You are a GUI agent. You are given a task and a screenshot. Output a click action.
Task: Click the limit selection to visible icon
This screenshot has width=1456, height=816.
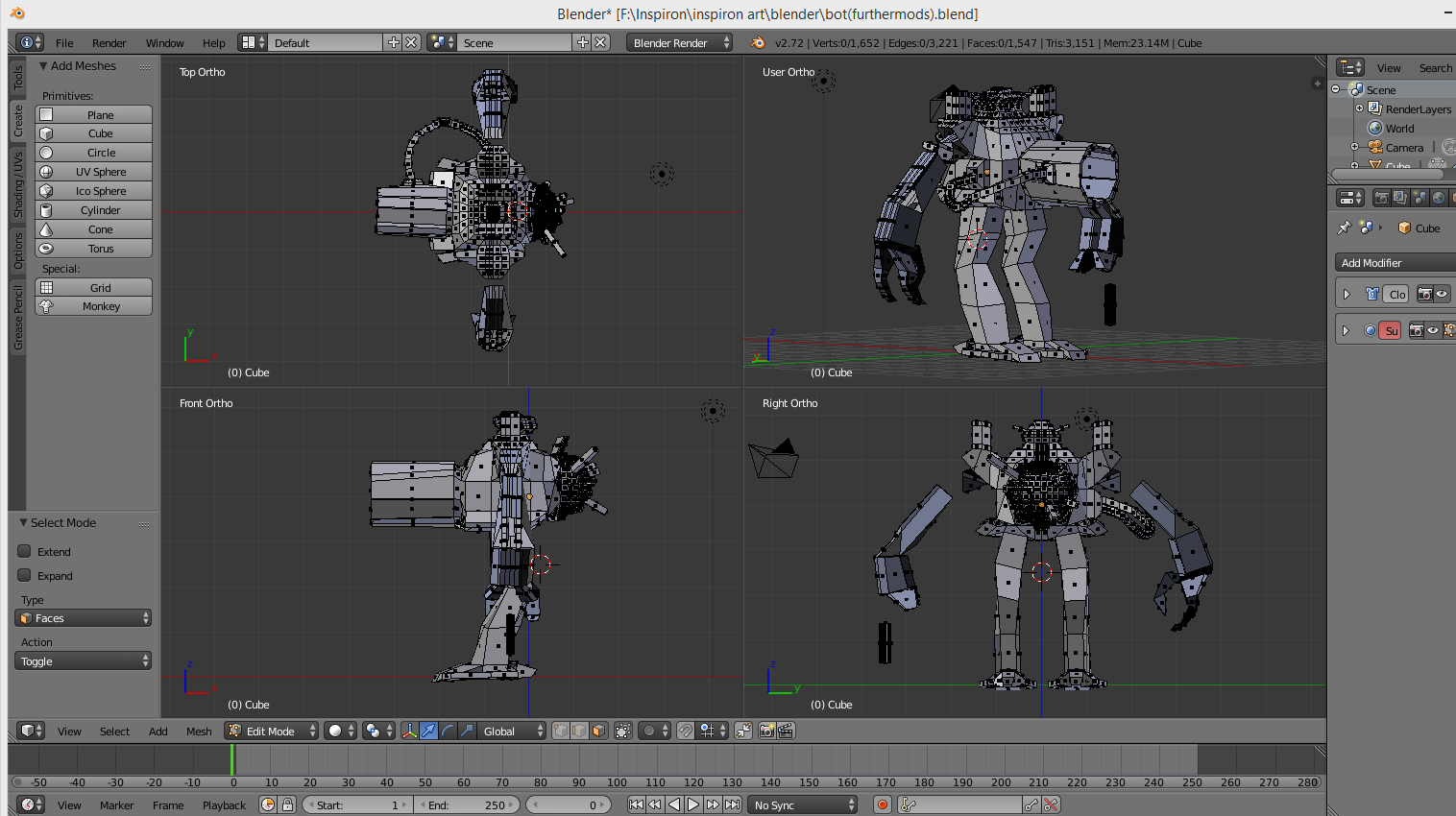pos(623,732)
